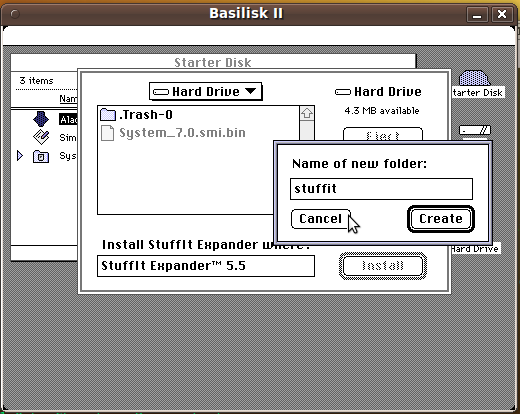Click the Hard Drive volume icon in dialog
520x414 pixels.
[x=343, y=92]
